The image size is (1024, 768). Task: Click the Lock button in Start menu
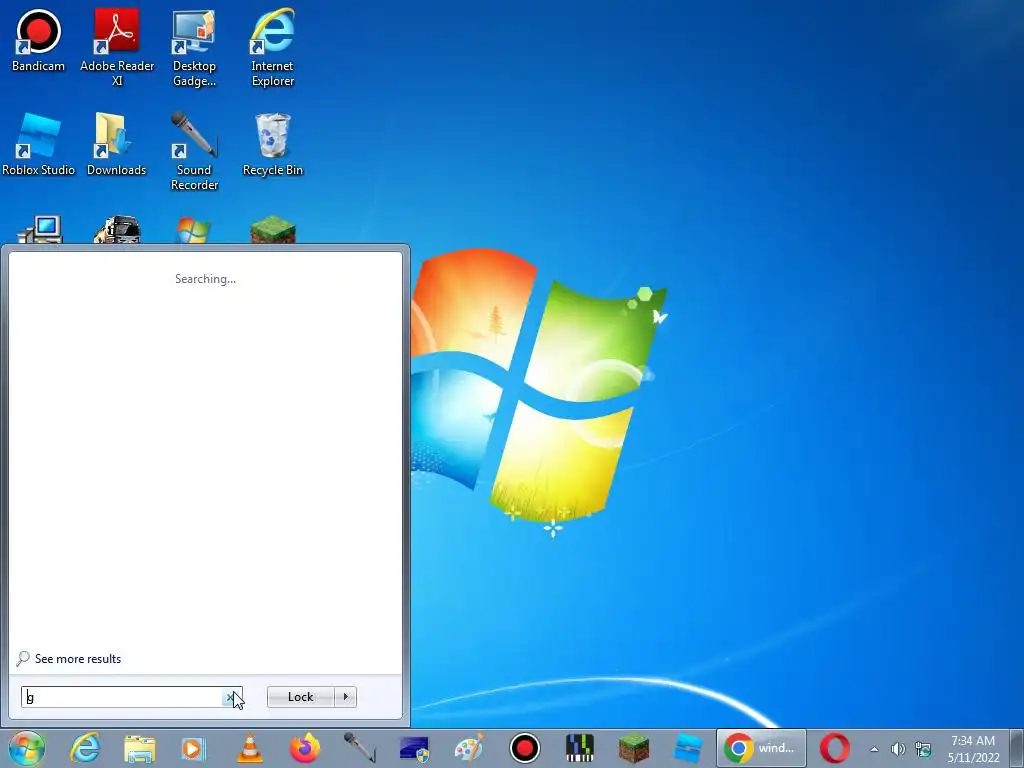tap(300, 697)
